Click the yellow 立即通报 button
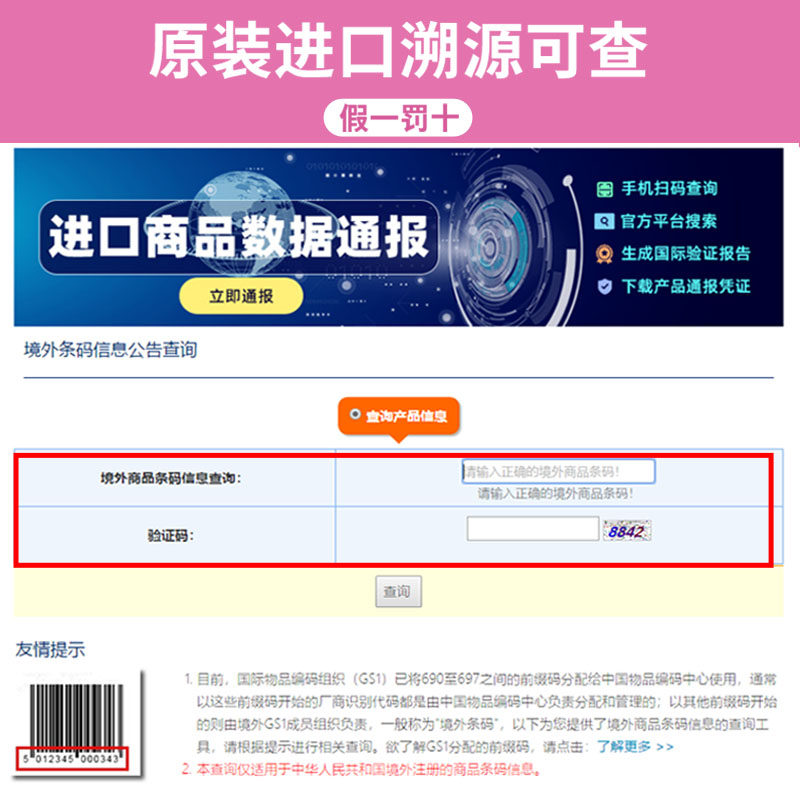Screen dimensions: 800x800 point(241,296)
